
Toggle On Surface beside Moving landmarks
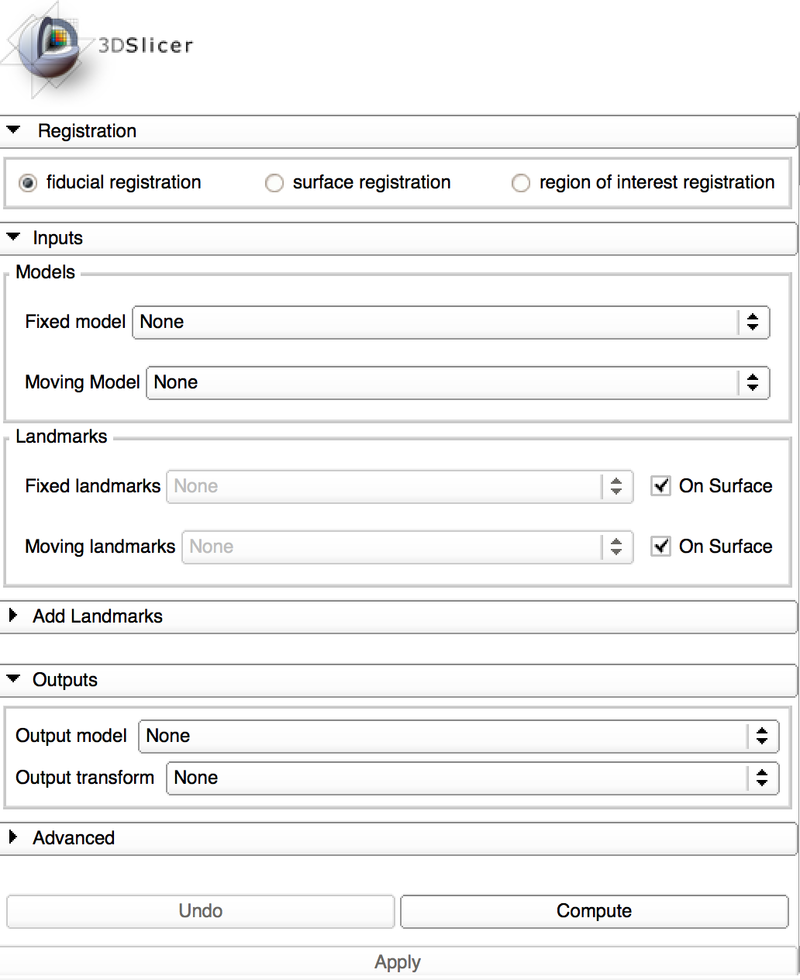(660, 547)
